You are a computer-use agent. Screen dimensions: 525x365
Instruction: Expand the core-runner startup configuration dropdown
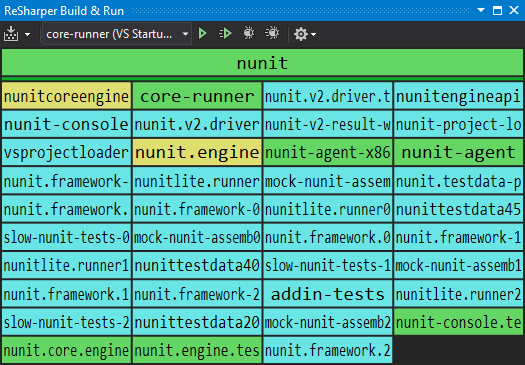pos(185,34)
